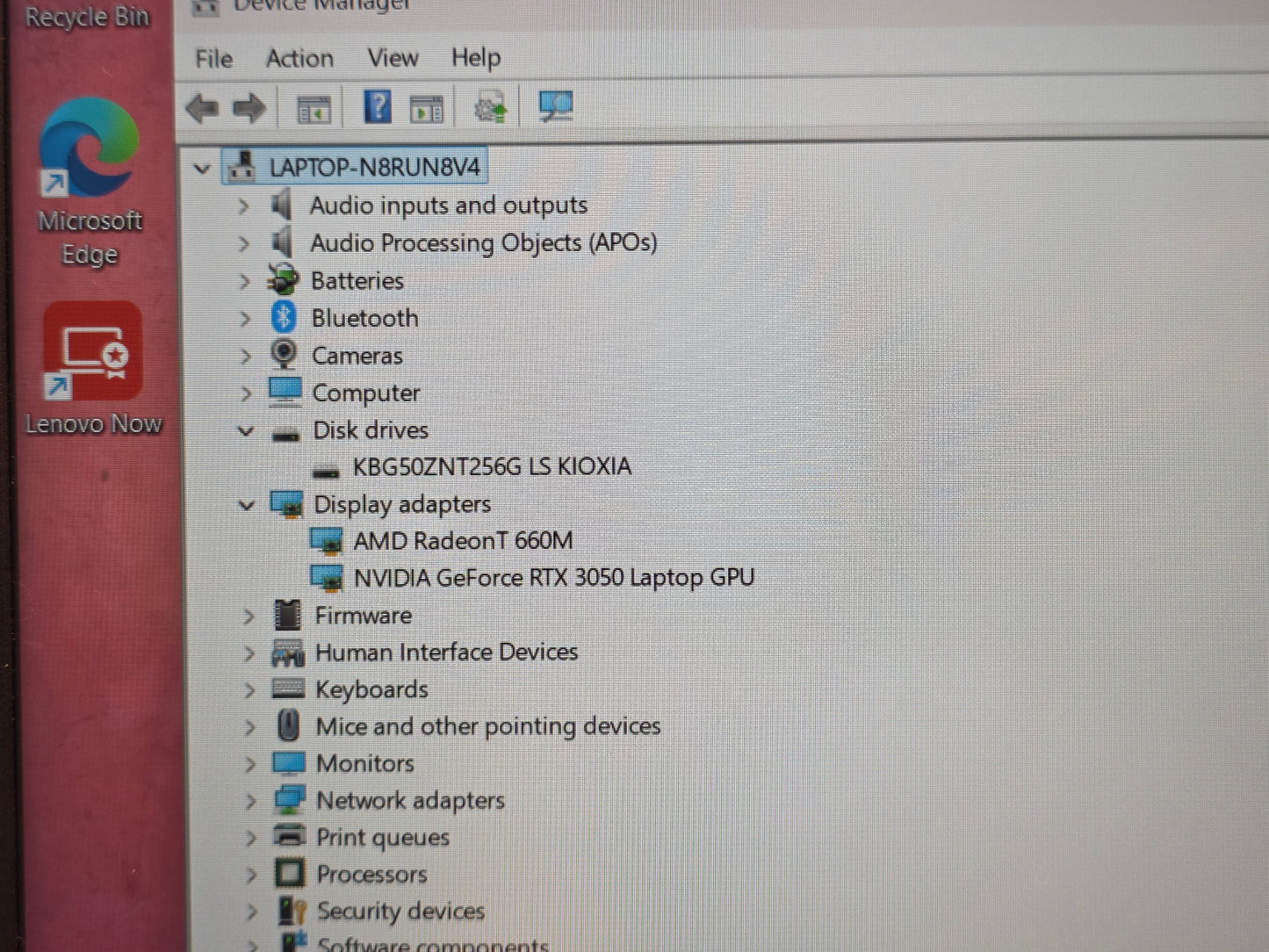The image size is (1269, 952).
Task: Select the Firmware chip icon
Action: (287, 615)
